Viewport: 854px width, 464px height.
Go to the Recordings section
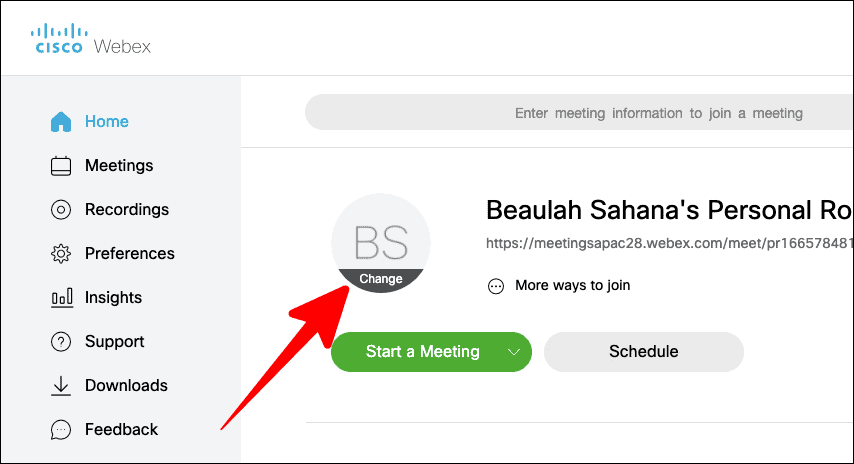pyautogui.click(x=127, y=210)
